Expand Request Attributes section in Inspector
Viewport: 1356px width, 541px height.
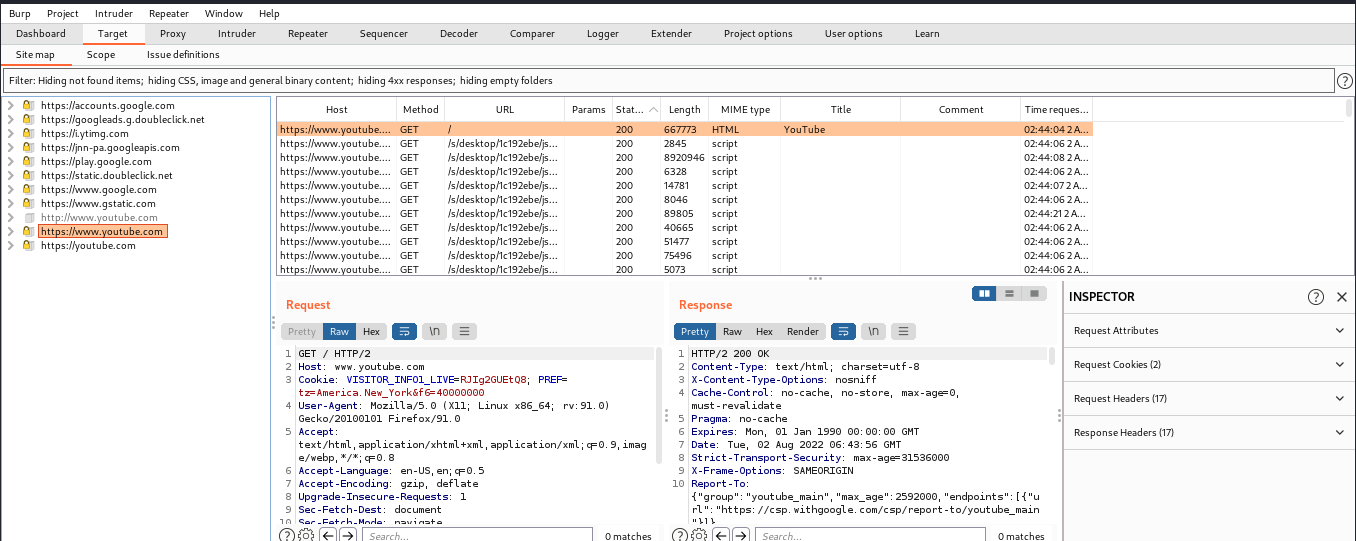click(x=1209, y=330)
